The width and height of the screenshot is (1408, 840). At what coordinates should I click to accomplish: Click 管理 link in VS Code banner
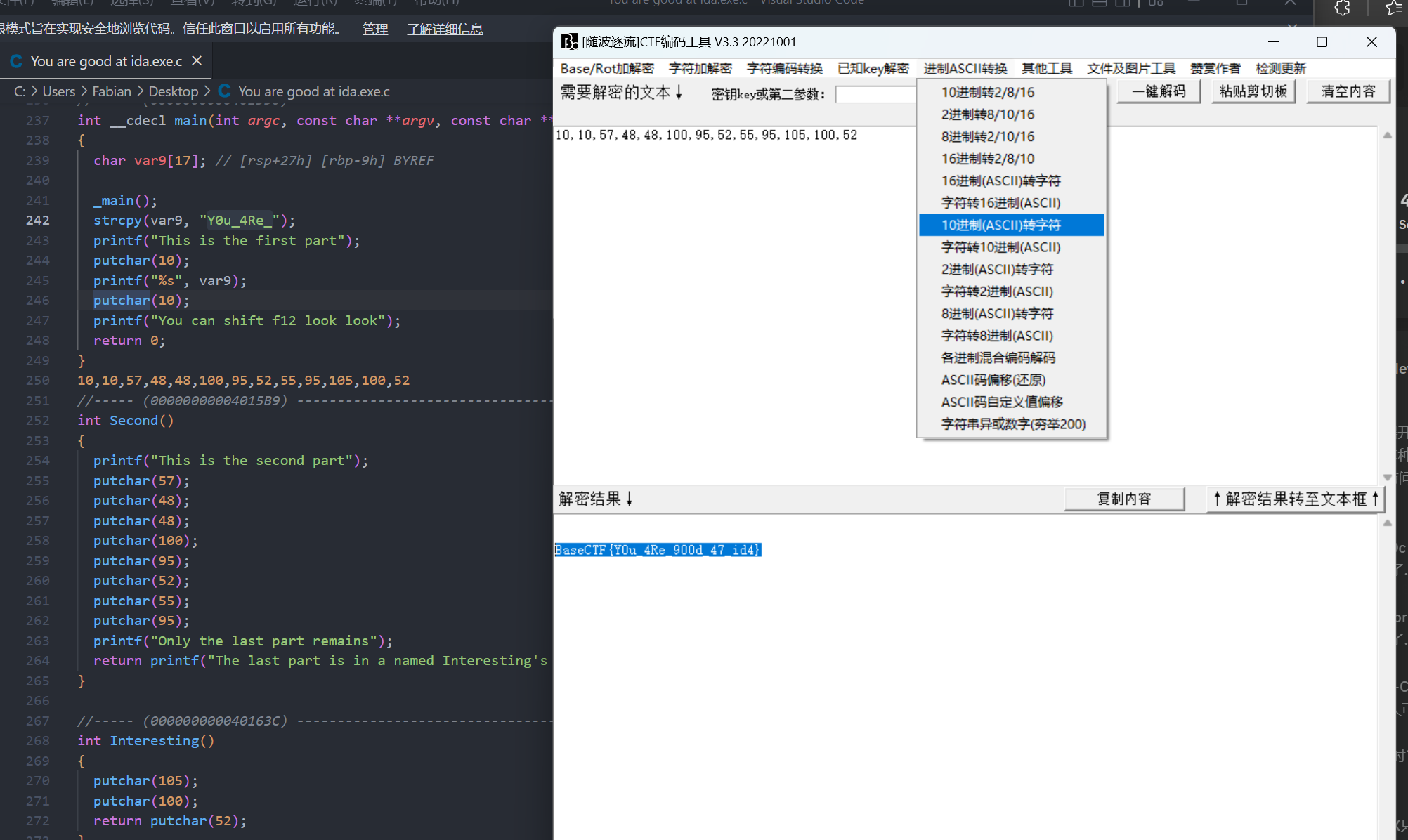pyautogui.click(x=375, y=29)
